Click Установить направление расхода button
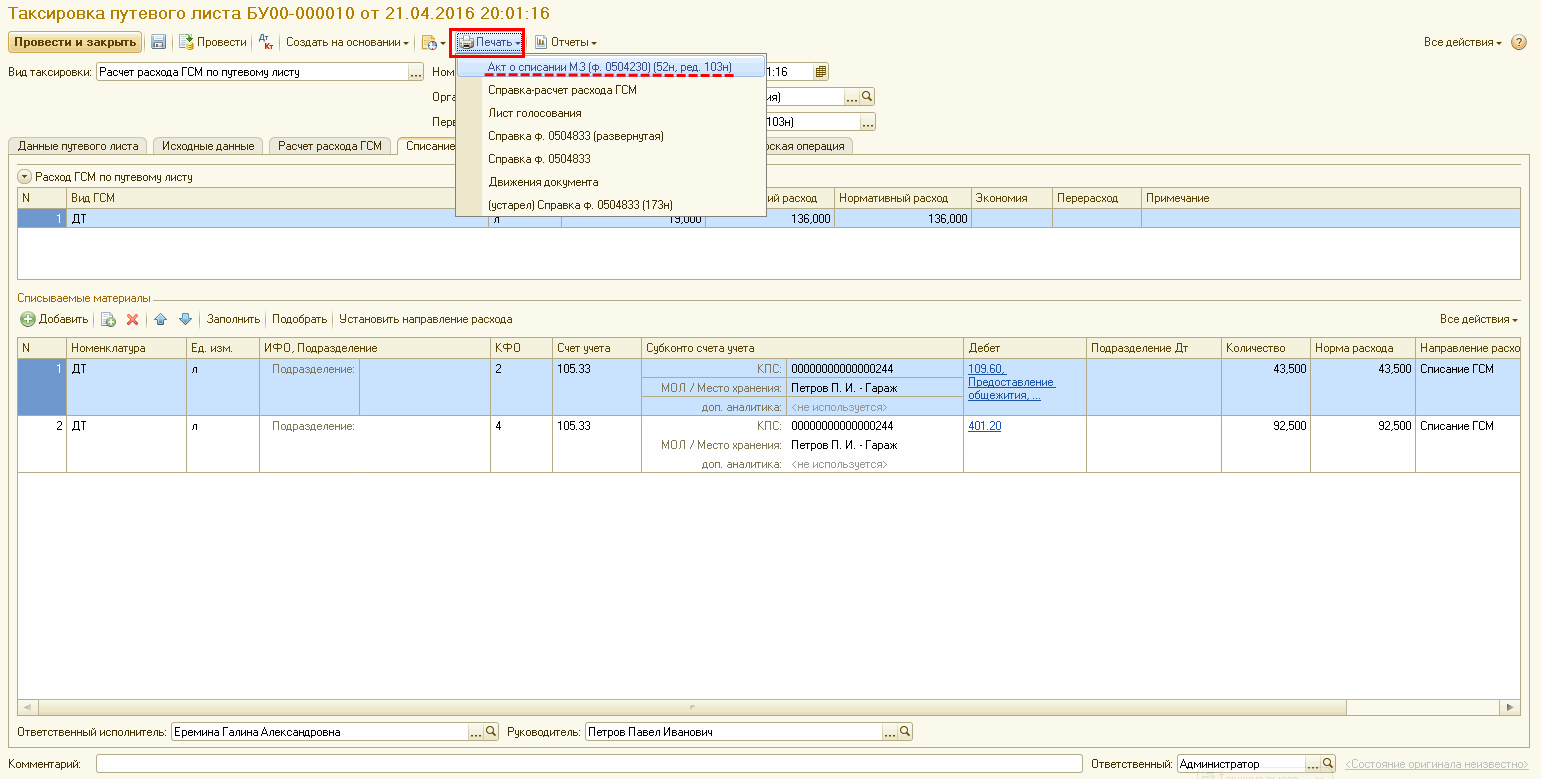The width and height of the screenshot is (1541, 779). (x=425, y=319)
